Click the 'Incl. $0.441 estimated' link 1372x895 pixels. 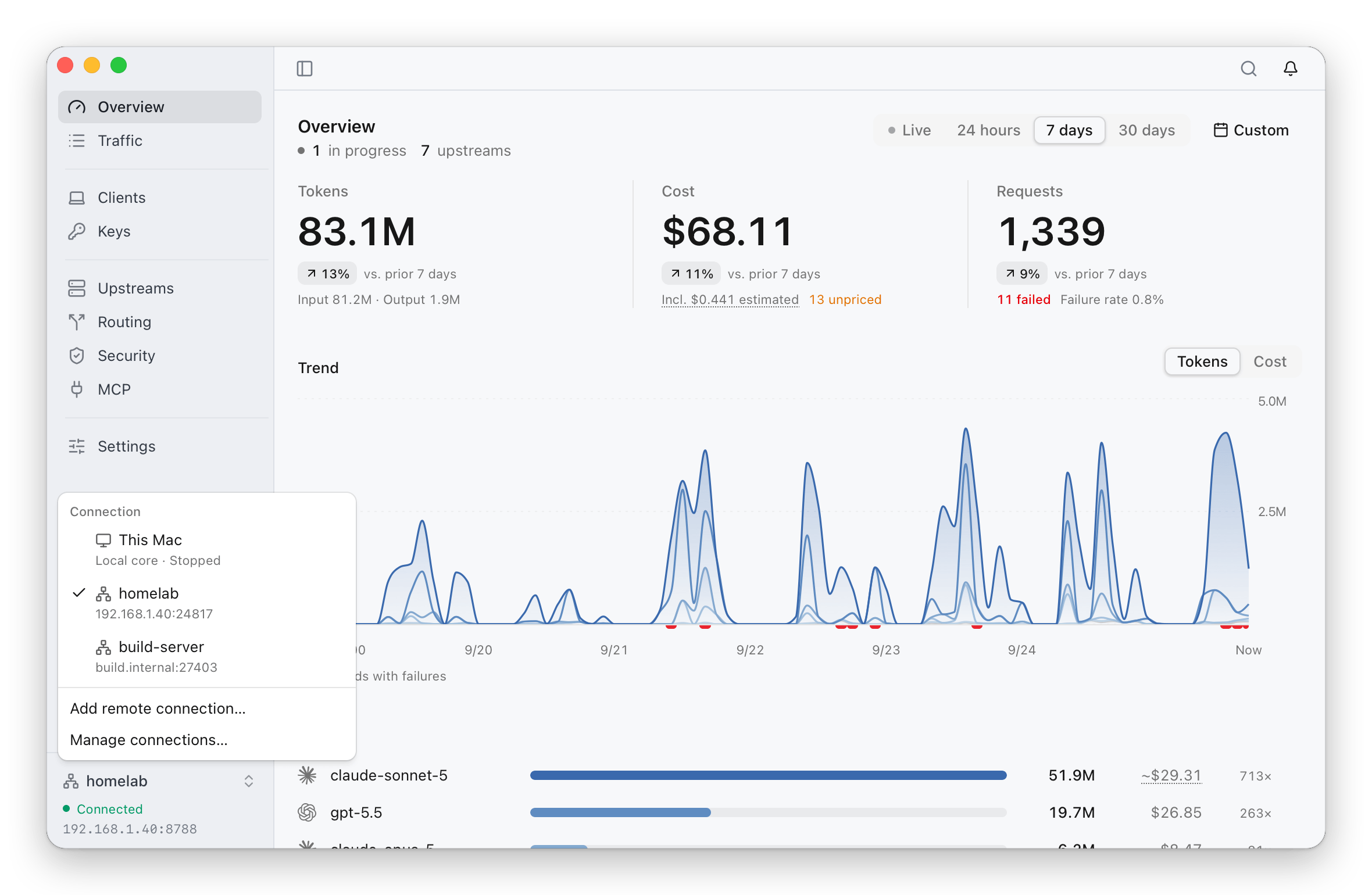pos(730,300)
